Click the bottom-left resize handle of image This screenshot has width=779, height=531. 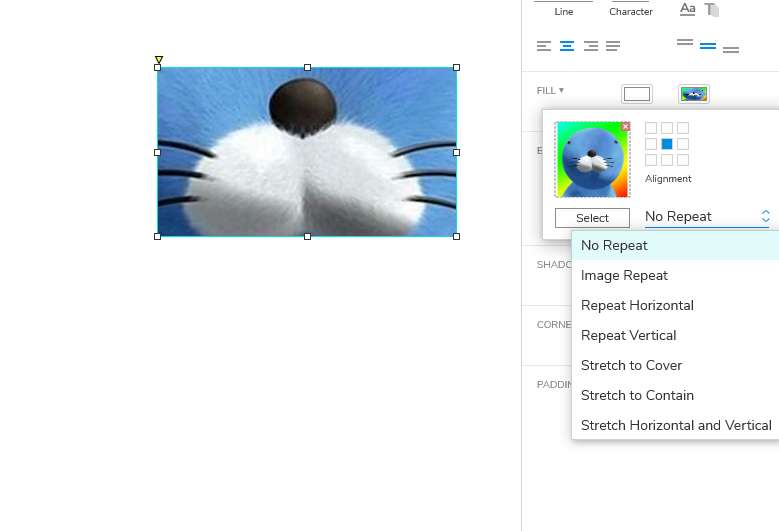click(x=157, y=236)
